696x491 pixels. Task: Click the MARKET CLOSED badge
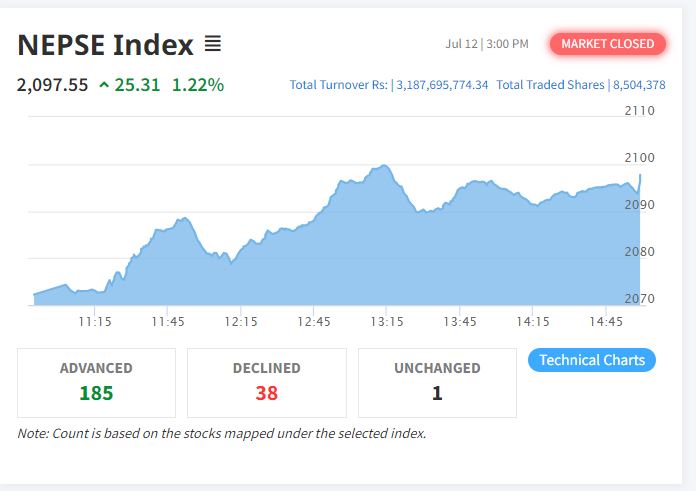[x=608, y=44]
